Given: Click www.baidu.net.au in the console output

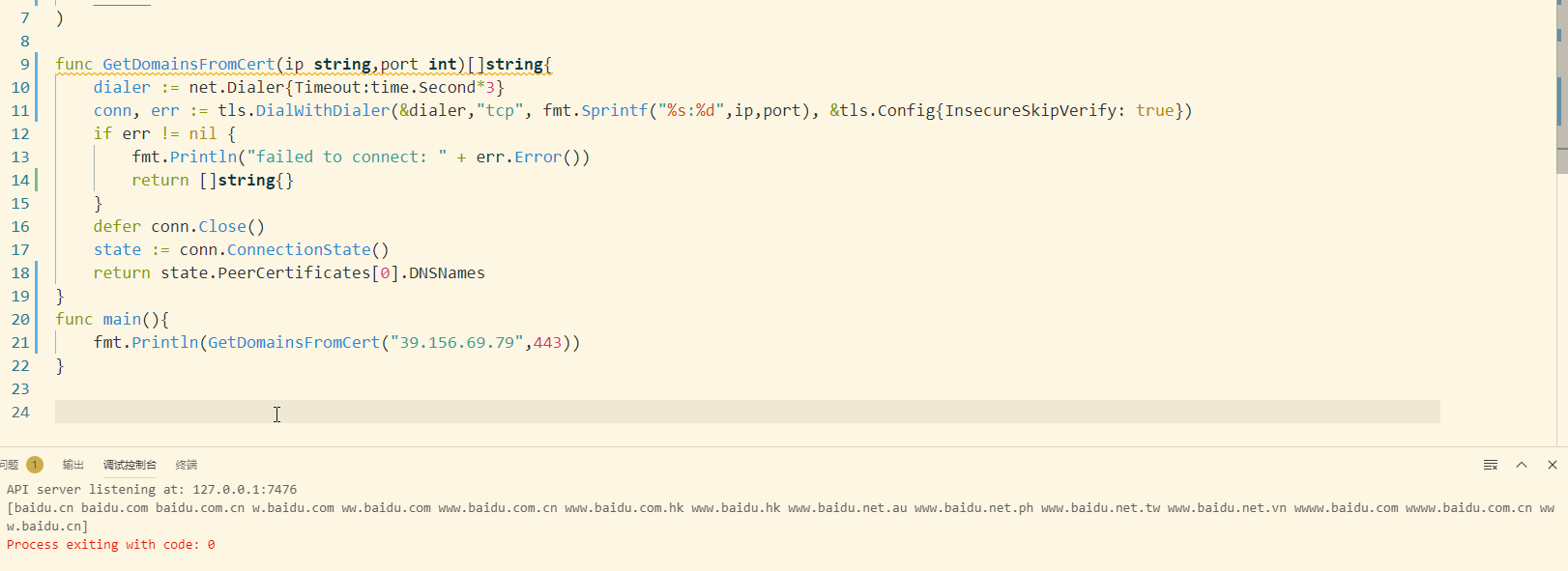Looking at the screenshot, I should pos(848,508).
